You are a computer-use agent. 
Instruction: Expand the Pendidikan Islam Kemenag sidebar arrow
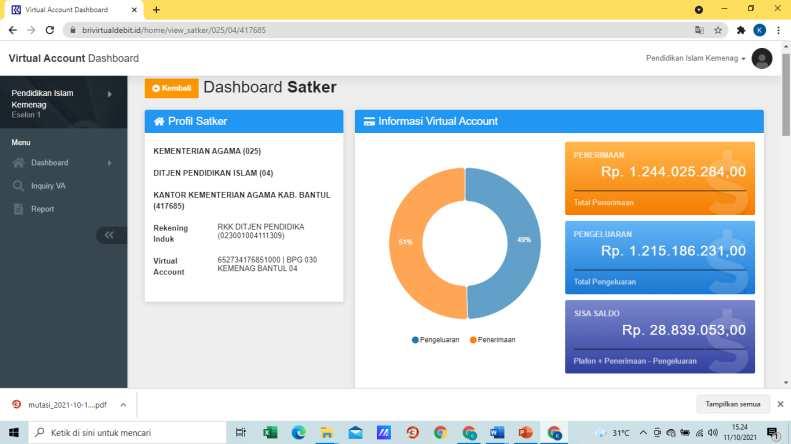click(x=109, y=94)
